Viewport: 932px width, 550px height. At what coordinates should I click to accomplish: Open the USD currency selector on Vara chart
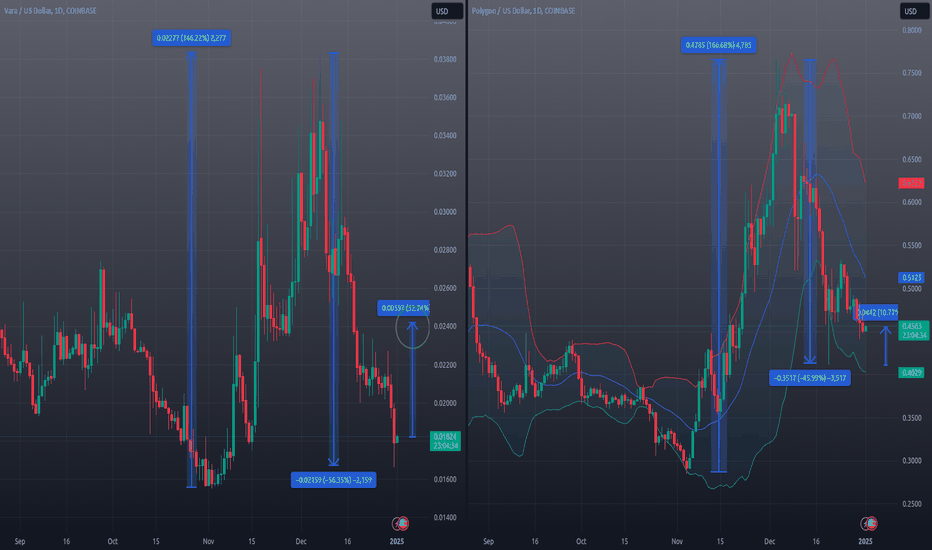pyautogui.click(x=446, y=11)
